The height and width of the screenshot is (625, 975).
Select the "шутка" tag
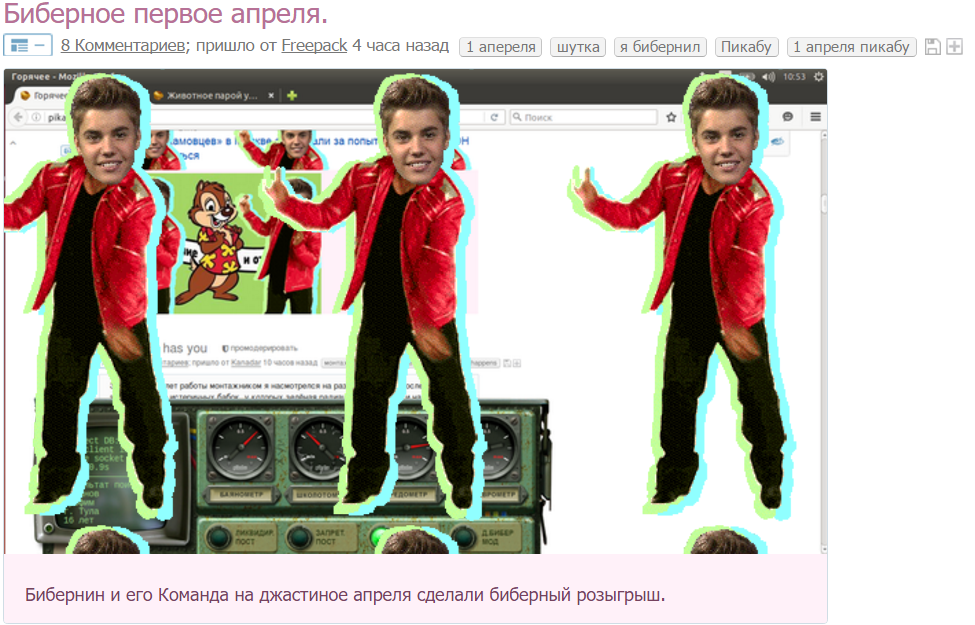[x=578, y=47]
